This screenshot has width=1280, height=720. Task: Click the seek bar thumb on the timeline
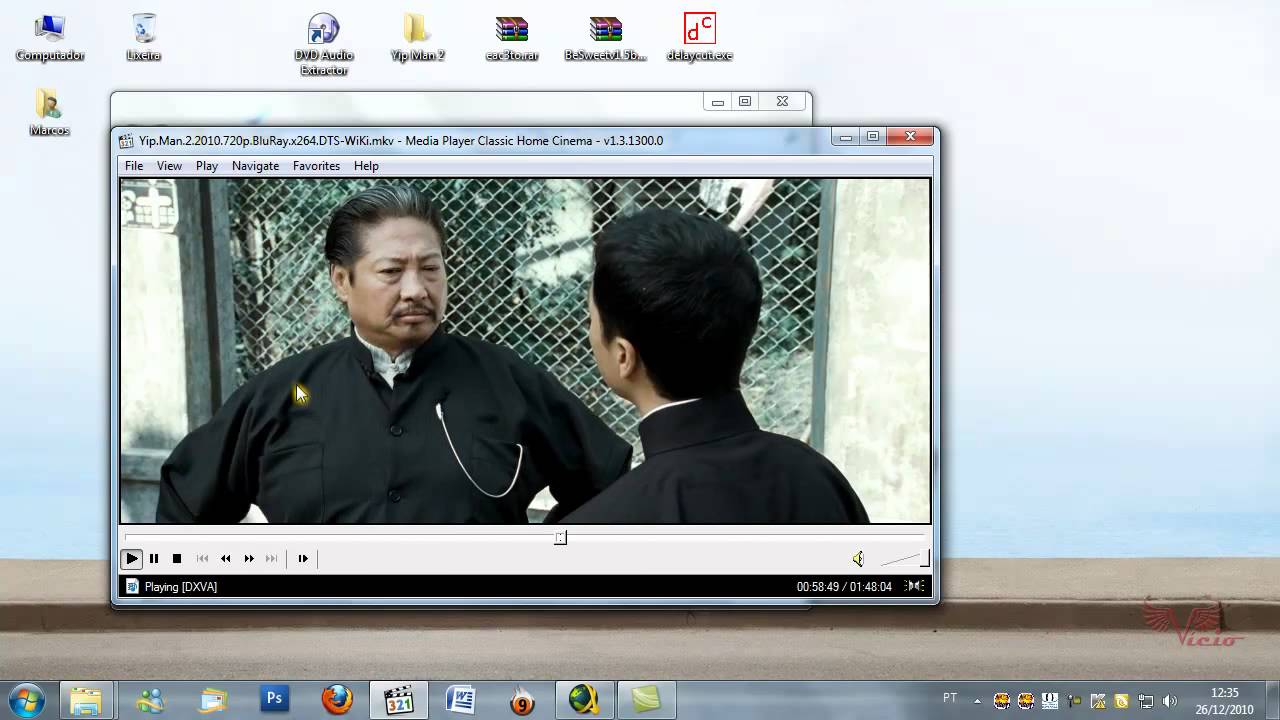tap(560, 538)
